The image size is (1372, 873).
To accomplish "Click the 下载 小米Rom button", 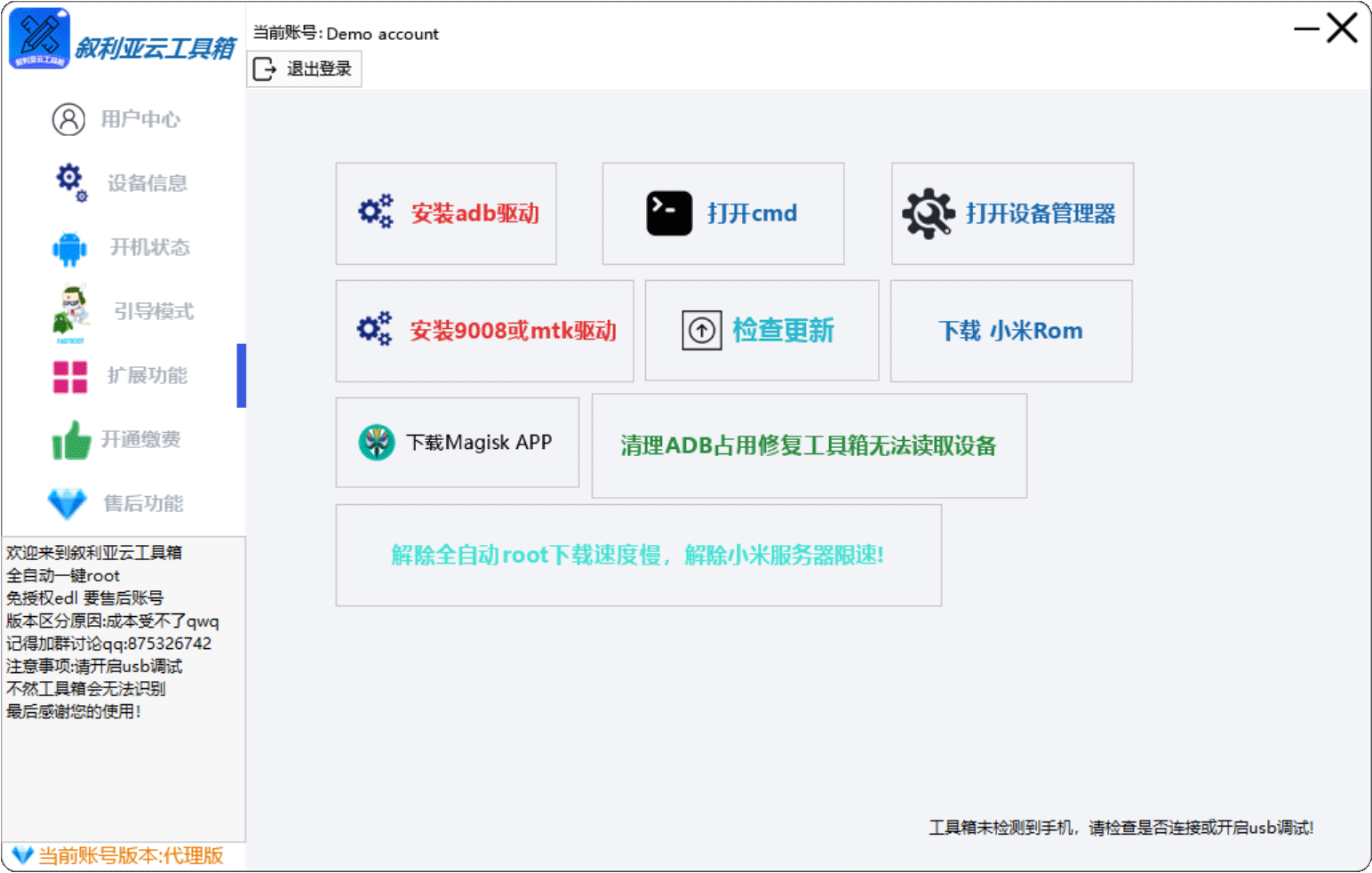I will pos(1010,331).
